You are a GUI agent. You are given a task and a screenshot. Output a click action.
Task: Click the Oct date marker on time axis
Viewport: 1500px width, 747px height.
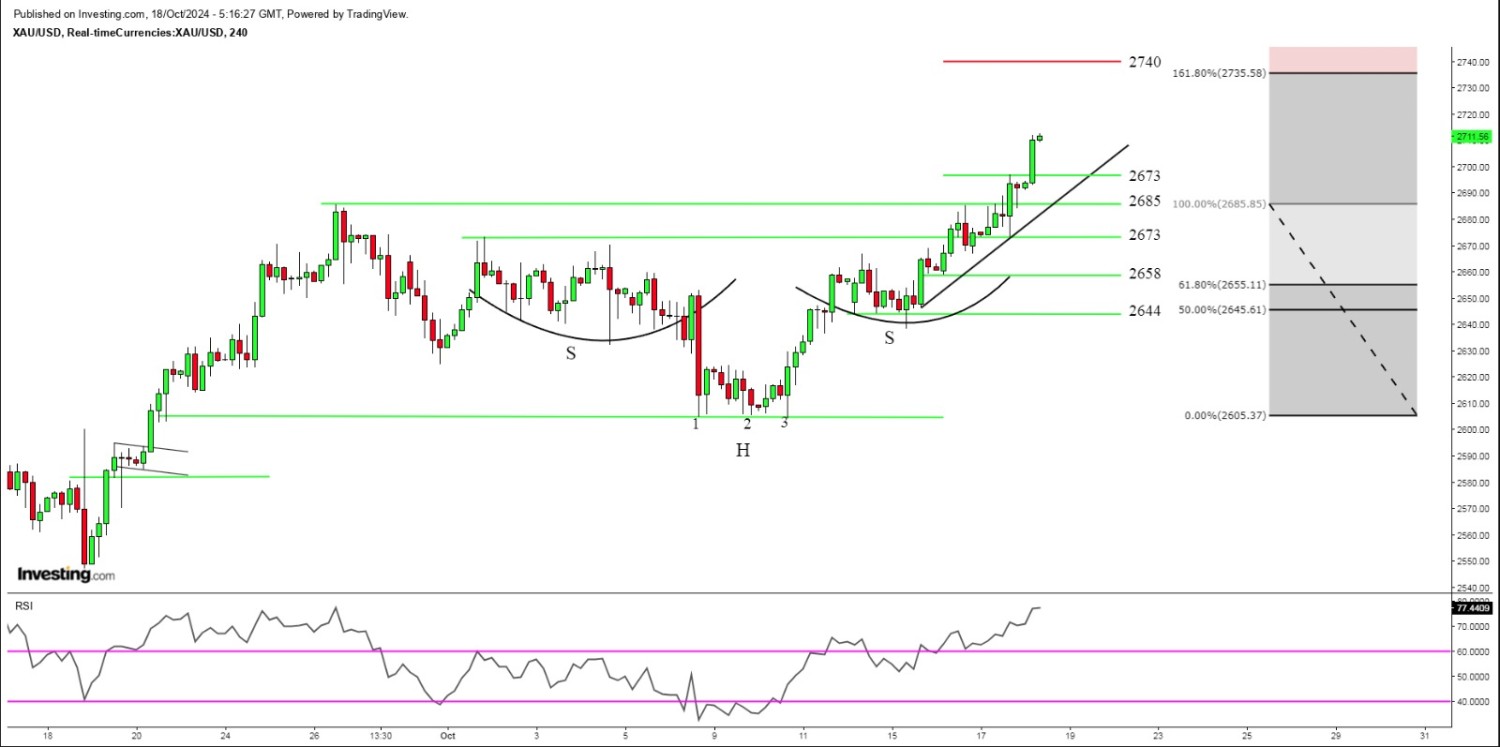pos(448,734)
